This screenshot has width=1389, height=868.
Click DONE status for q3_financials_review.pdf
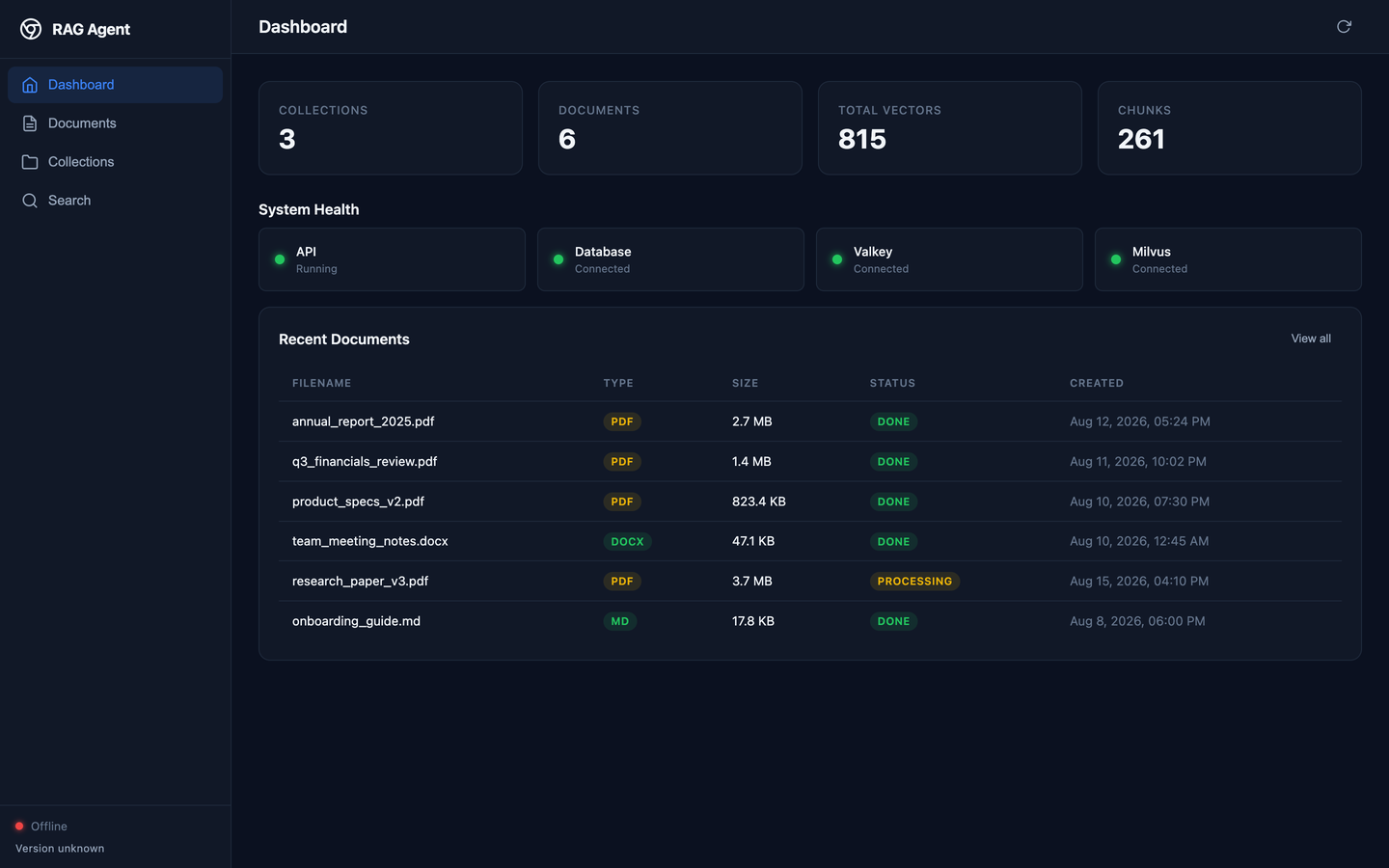pyautogui.click(x=893, y=462)
